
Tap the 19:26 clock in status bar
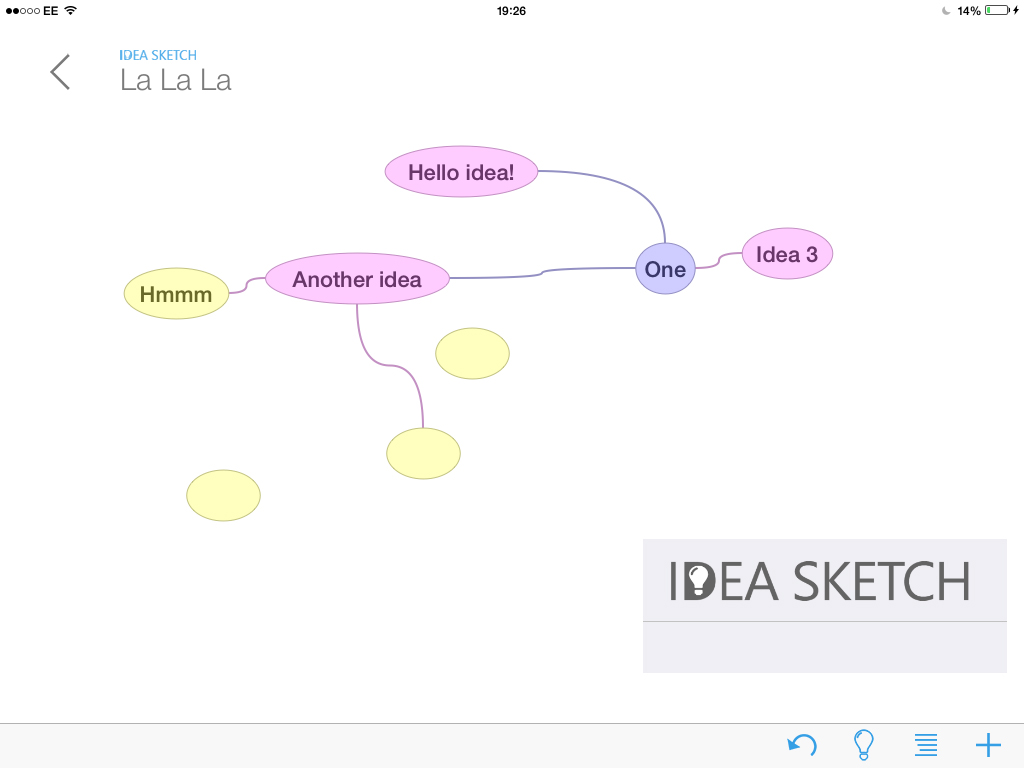(511, 11)
